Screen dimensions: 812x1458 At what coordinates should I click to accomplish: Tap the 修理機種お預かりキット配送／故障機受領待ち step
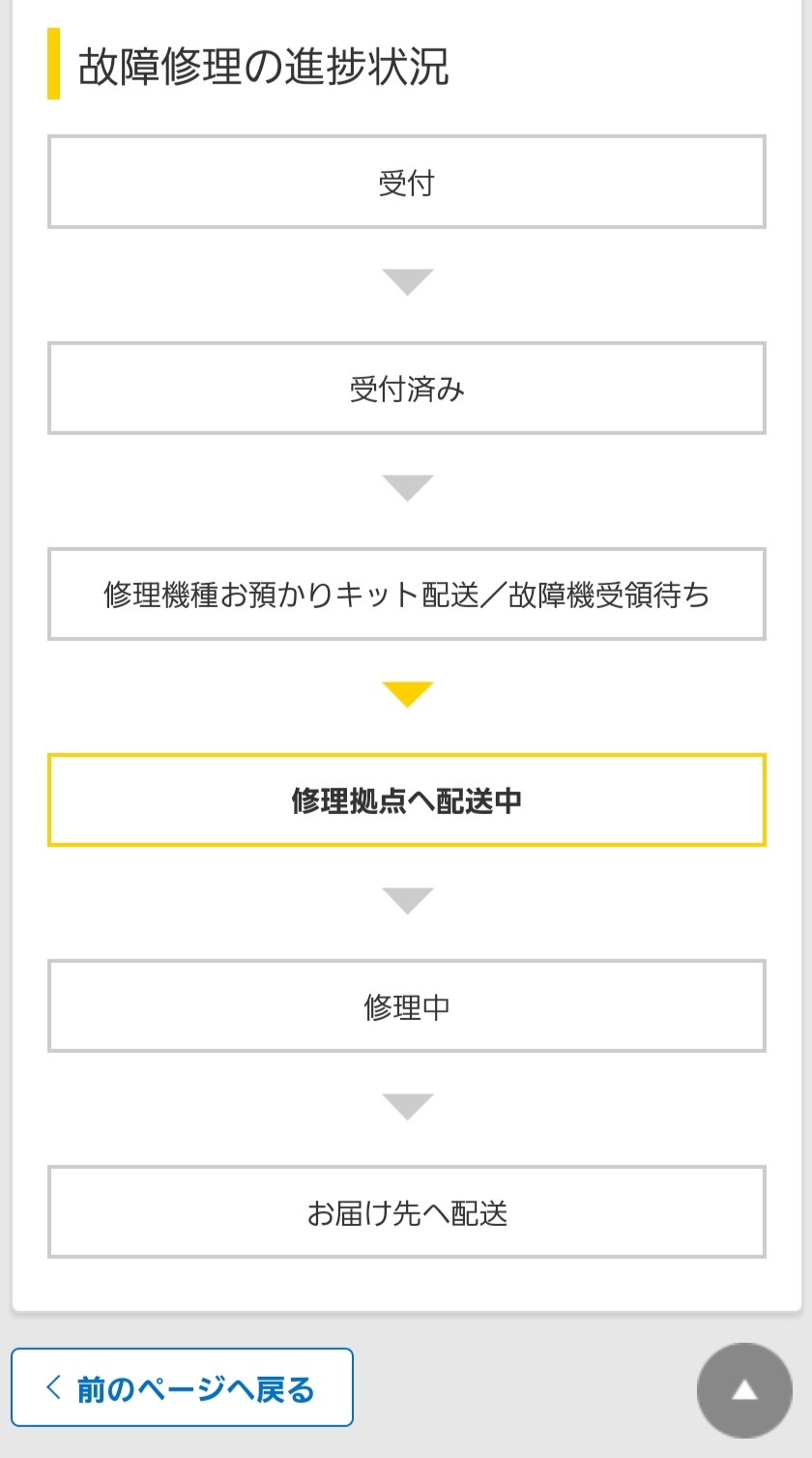click(x=407, y=595)
